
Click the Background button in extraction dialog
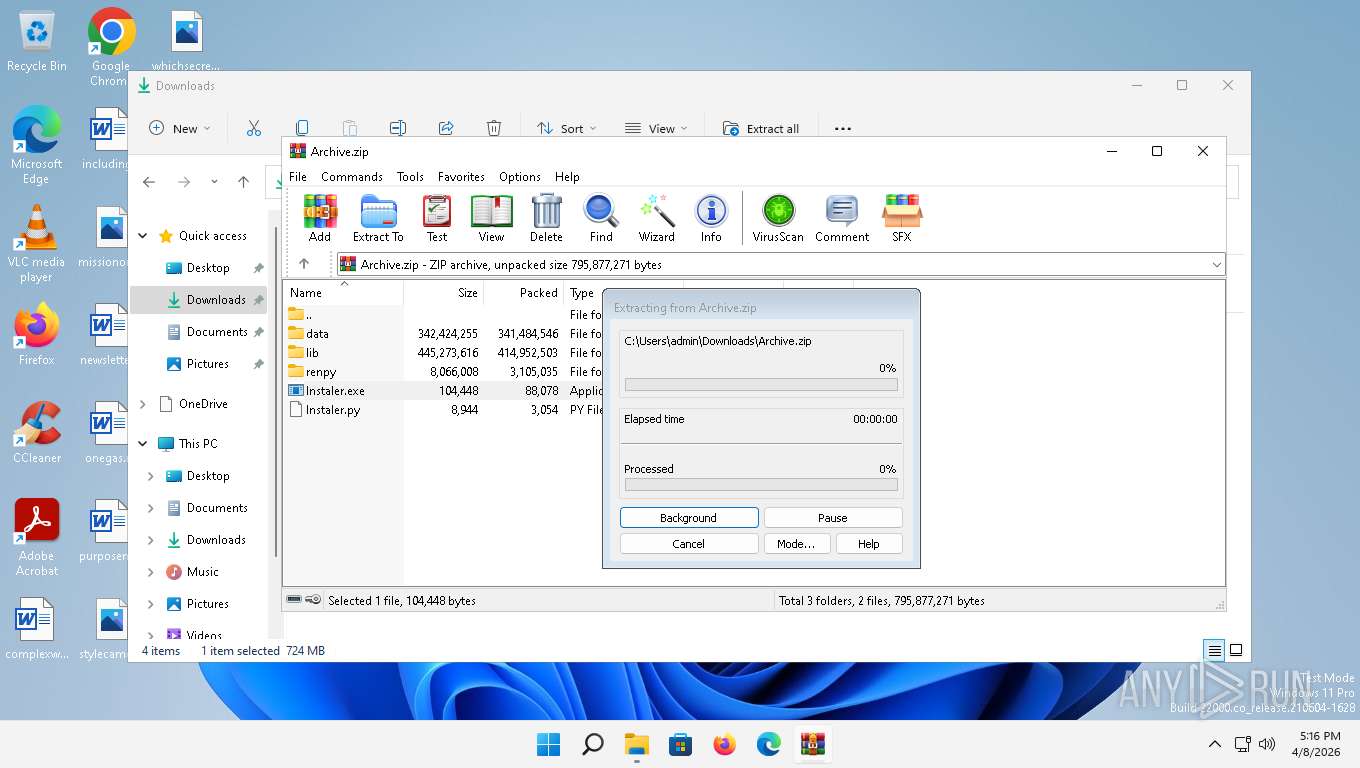(689, 518)
